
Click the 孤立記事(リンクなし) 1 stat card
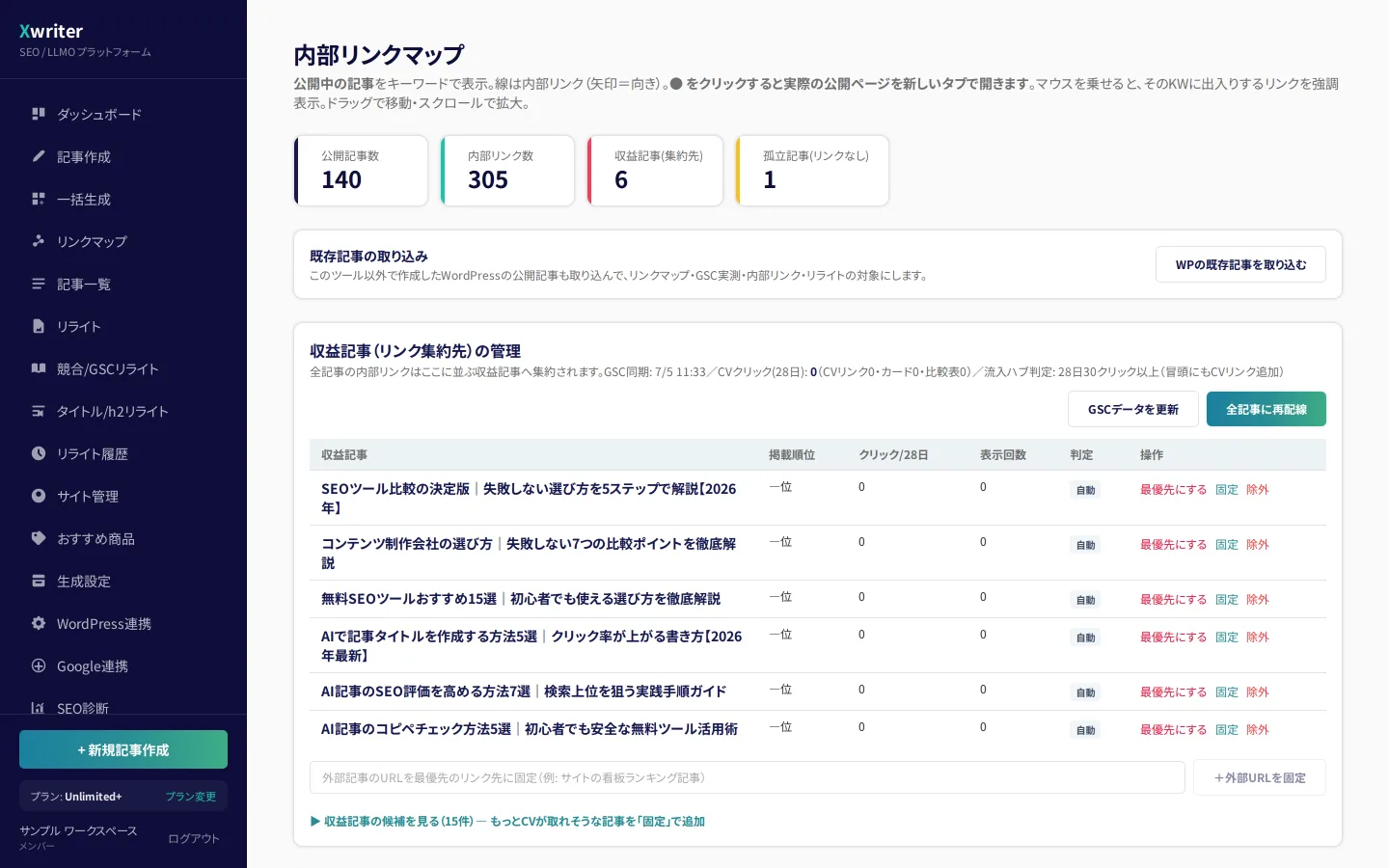pyautogui.click(x=812, y=171)
